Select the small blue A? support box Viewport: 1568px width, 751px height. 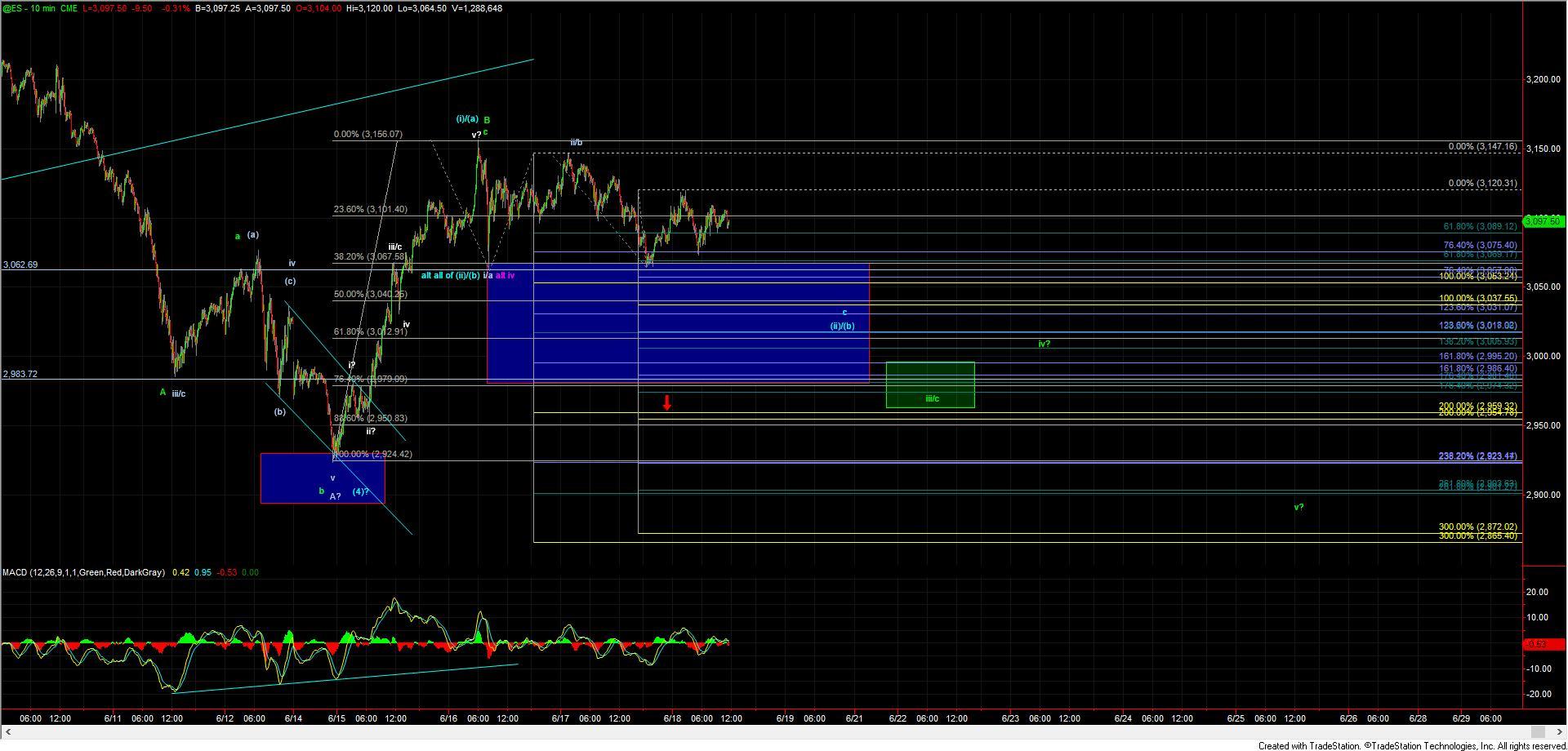click(x=322, y=478)
